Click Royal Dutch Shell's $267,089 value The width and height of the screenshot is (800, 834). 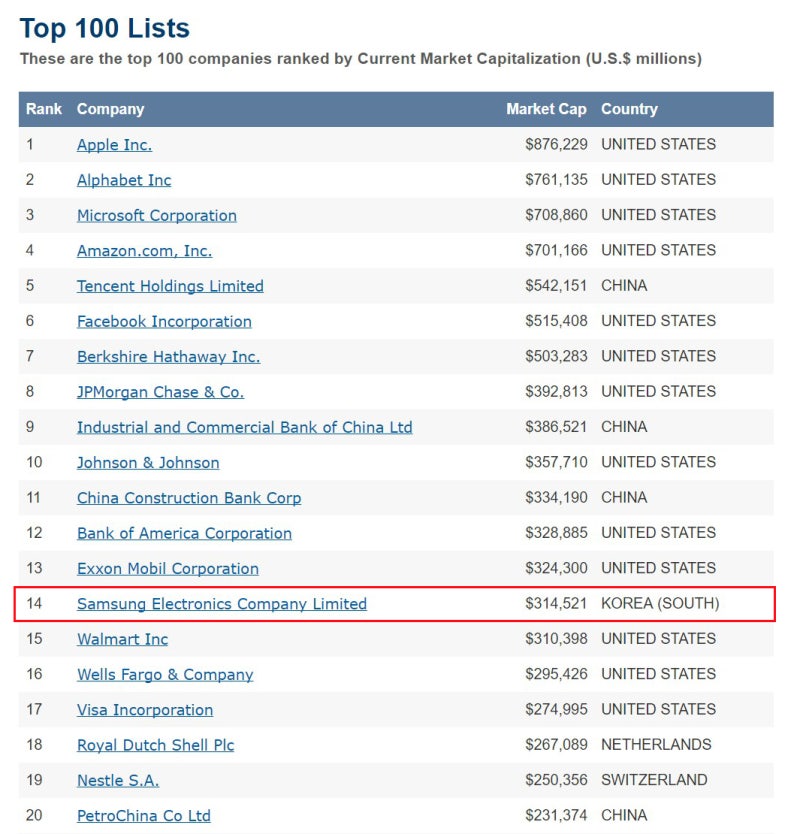pyautogui.click(x=556, y=745)
